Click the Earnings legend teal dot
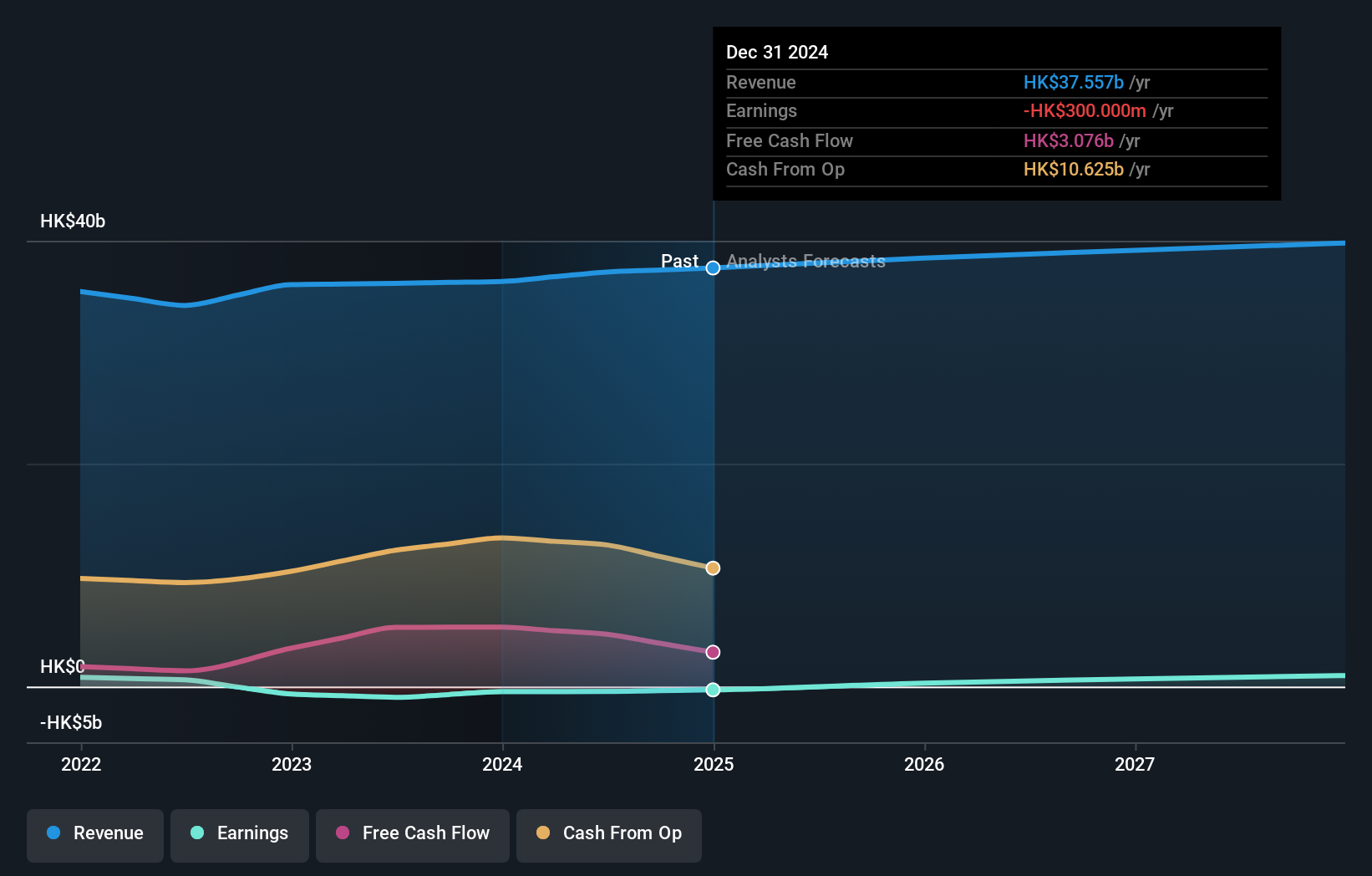The height and width of the screenshot is (876, 1372). [x=197, y=833]
